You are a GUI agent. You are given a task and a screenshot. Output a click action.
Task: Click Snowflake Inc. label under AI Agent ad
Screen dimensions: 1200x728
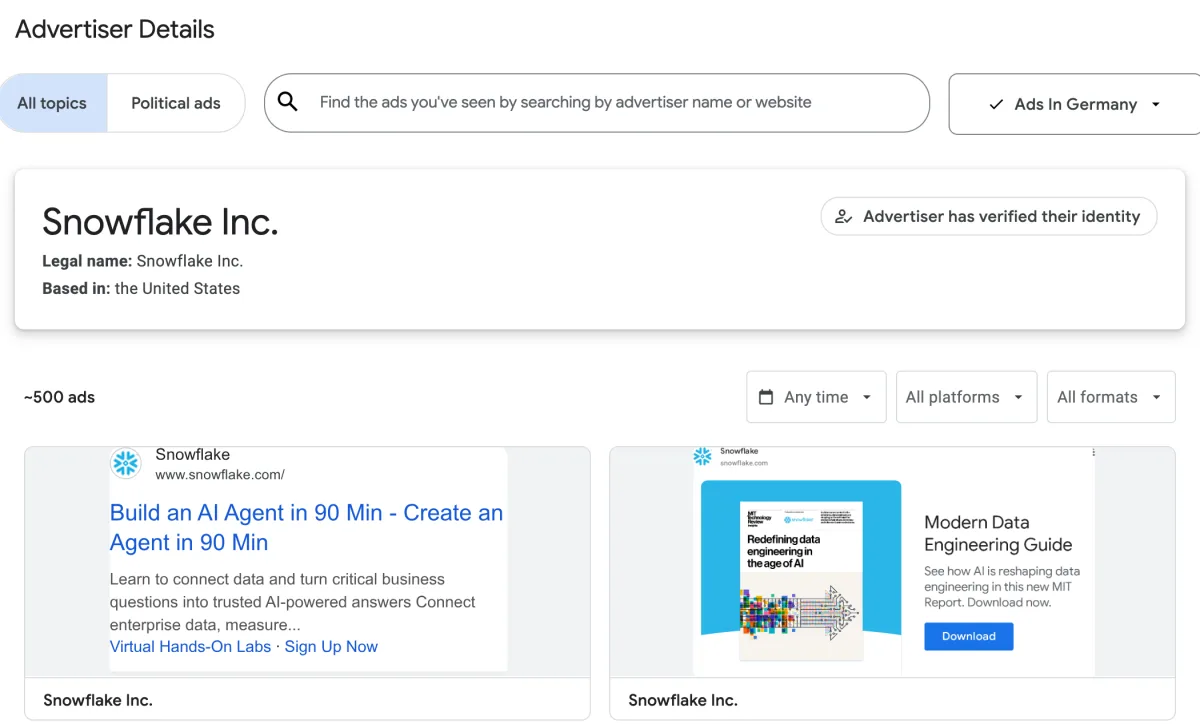pyautogui.click(x=98, y=700)
